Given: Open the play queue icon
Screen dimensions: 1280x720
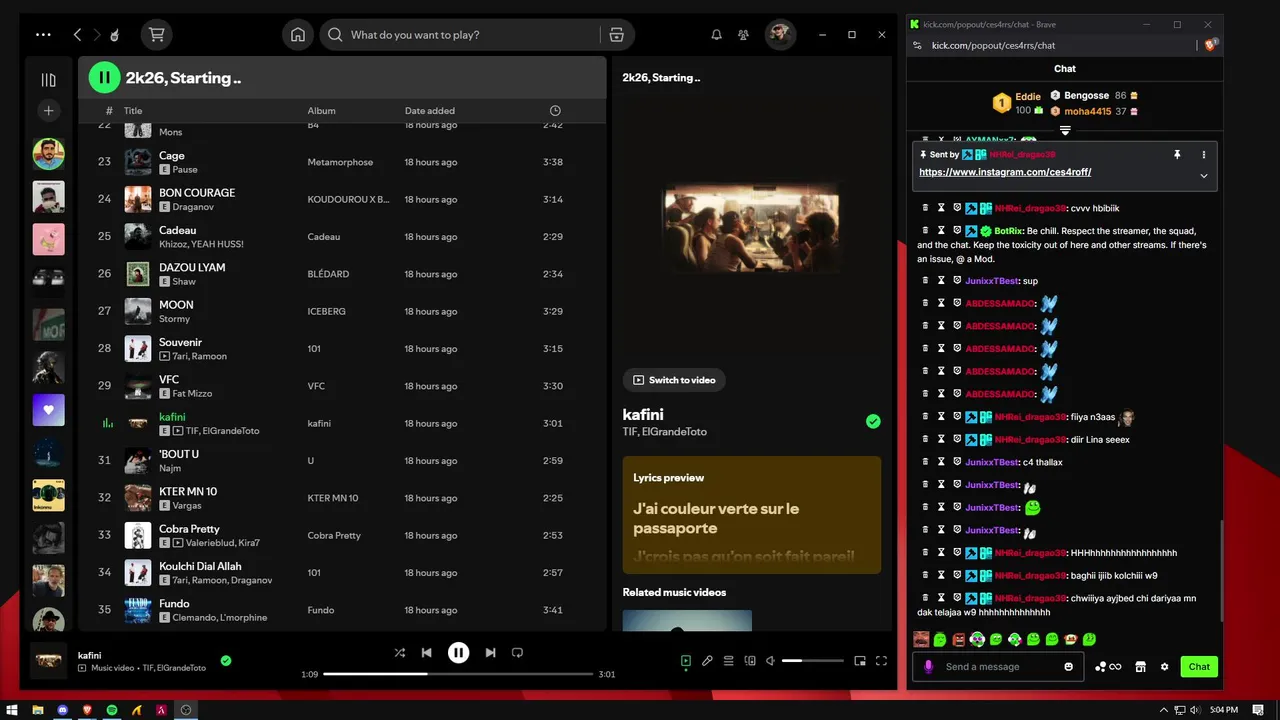Looking at the screenshot, I should click(728, 661).
